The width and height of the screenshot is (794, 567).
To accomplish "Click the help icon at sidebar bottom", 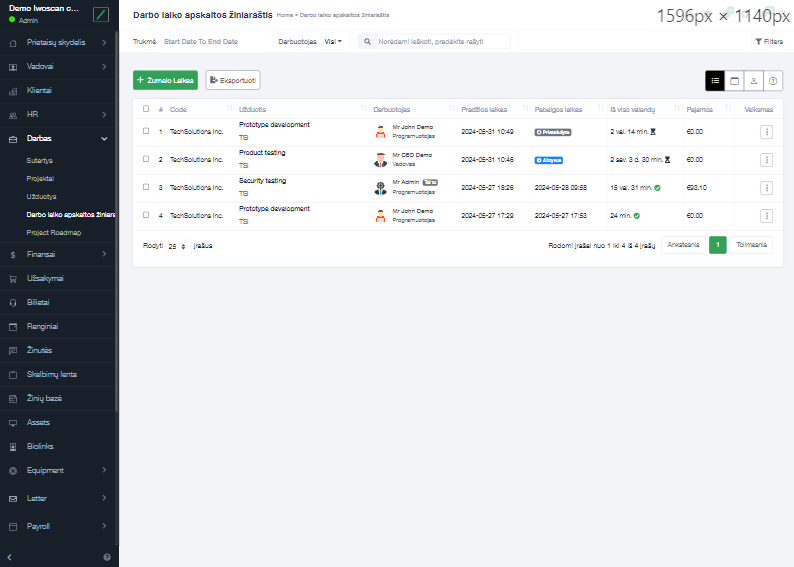I will pos(107,556).
